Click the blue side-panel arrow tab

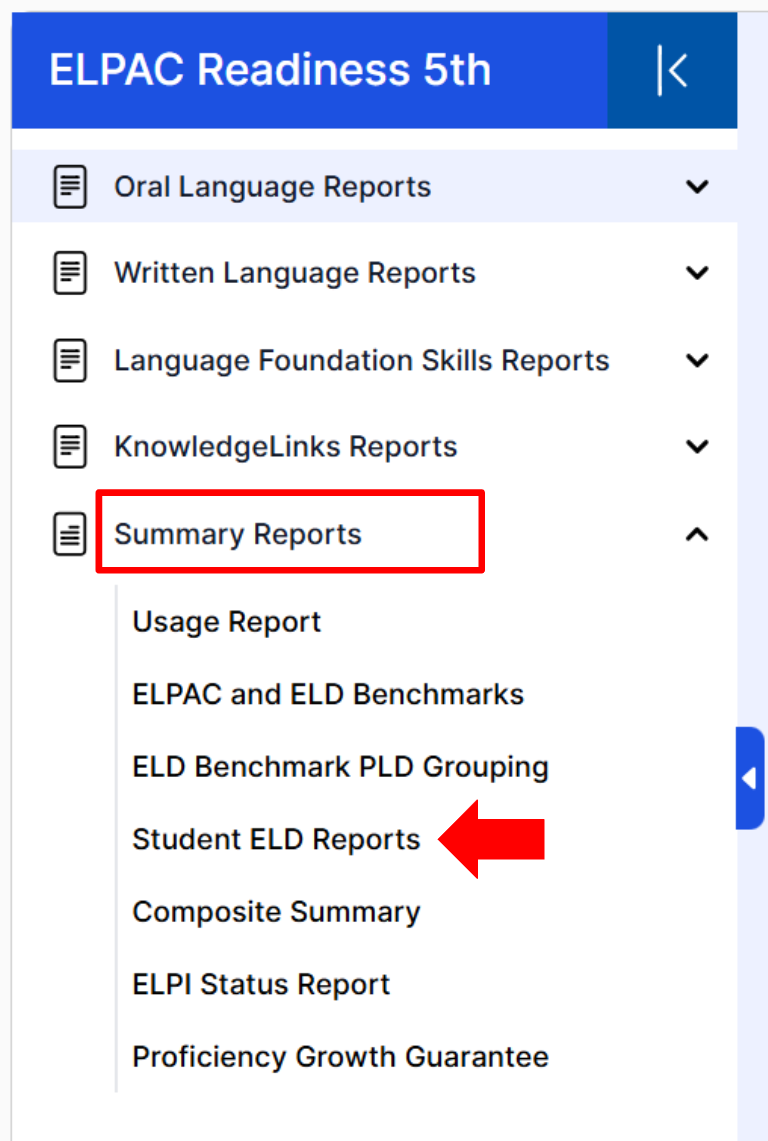point(750,778)
